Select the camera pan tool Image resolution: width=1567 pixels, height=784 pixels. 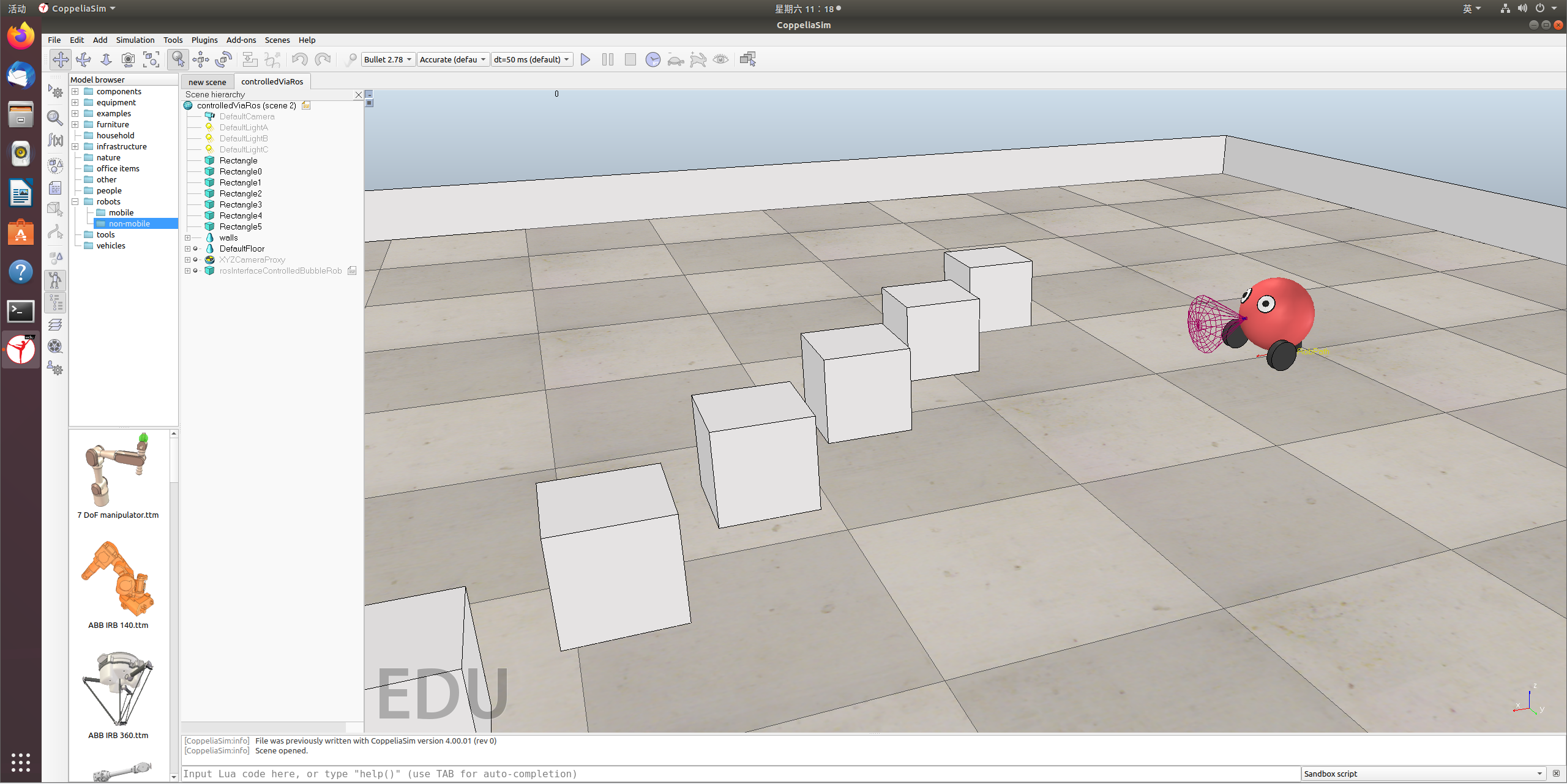61,59
